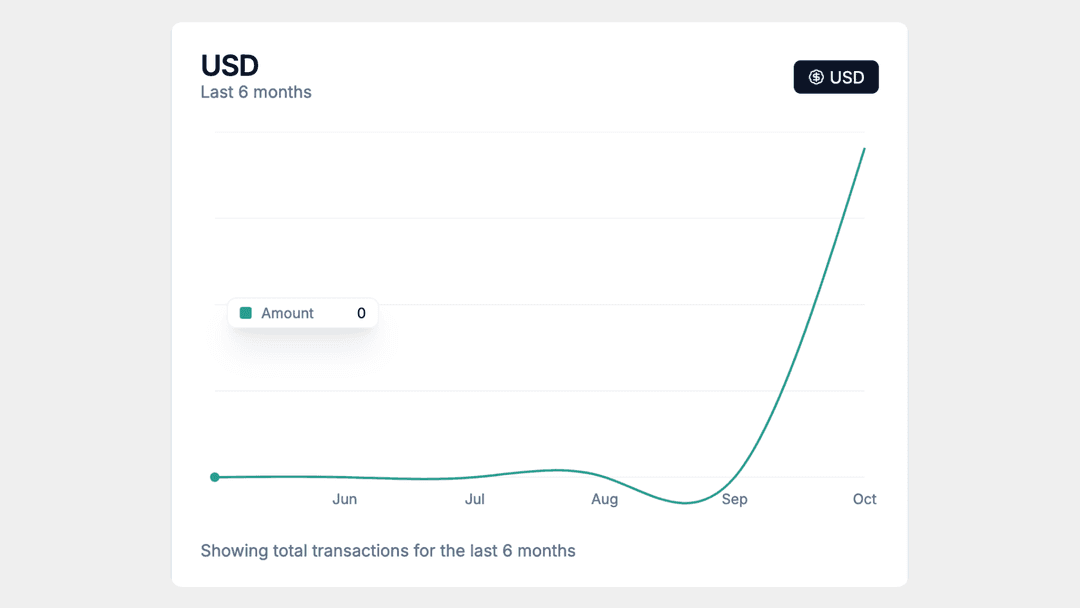The height and width of the screenshot is (608, 1080).
Task: Click the dollar coin icon in USD button
Action: point(816,77)
